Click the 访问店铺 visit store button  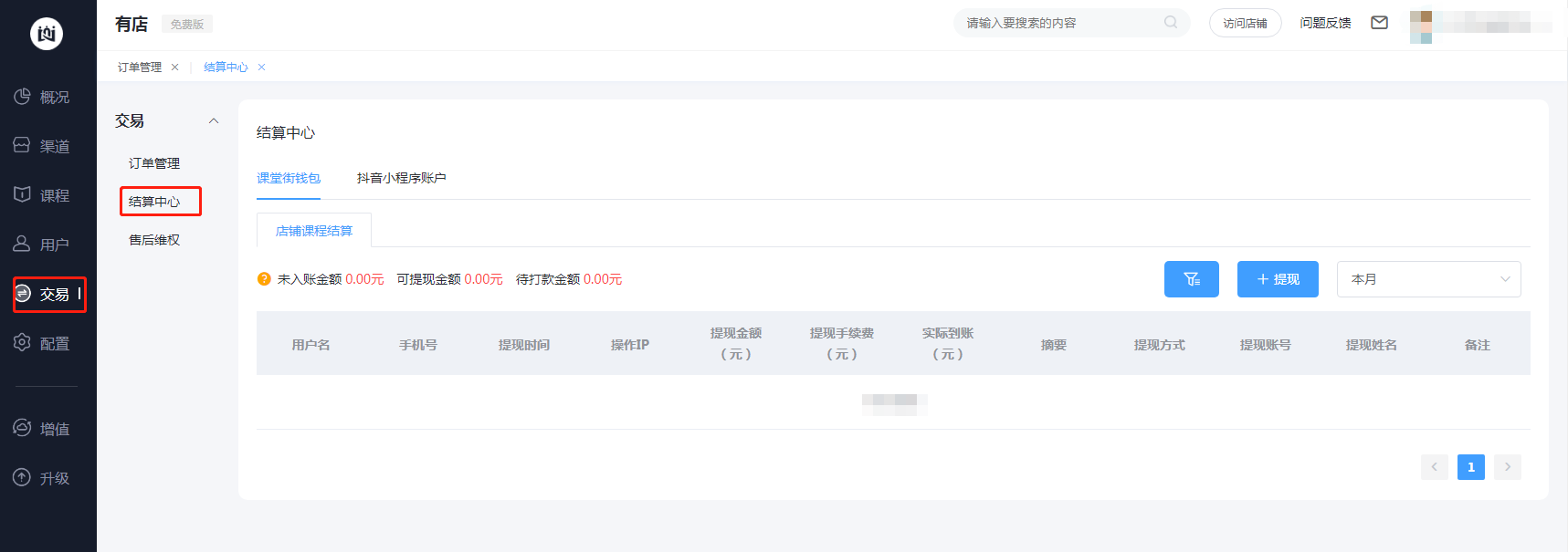tap(1245, 23)
